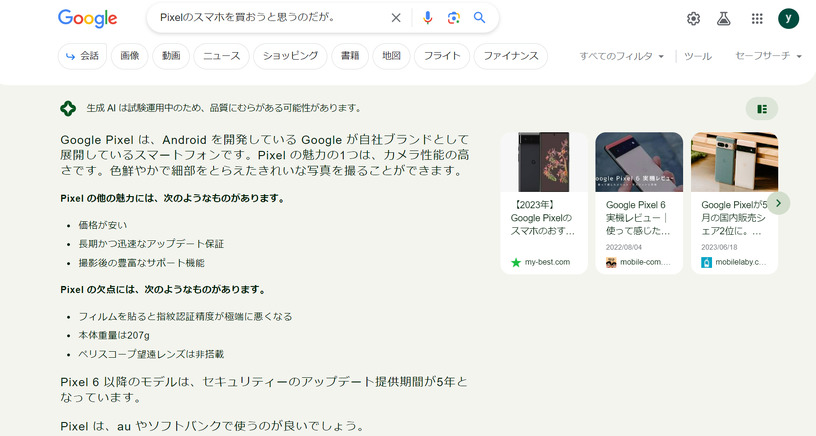Switch to 画像 results
Viewport: 816px width, 436px height.
click(x=130, y=56)
